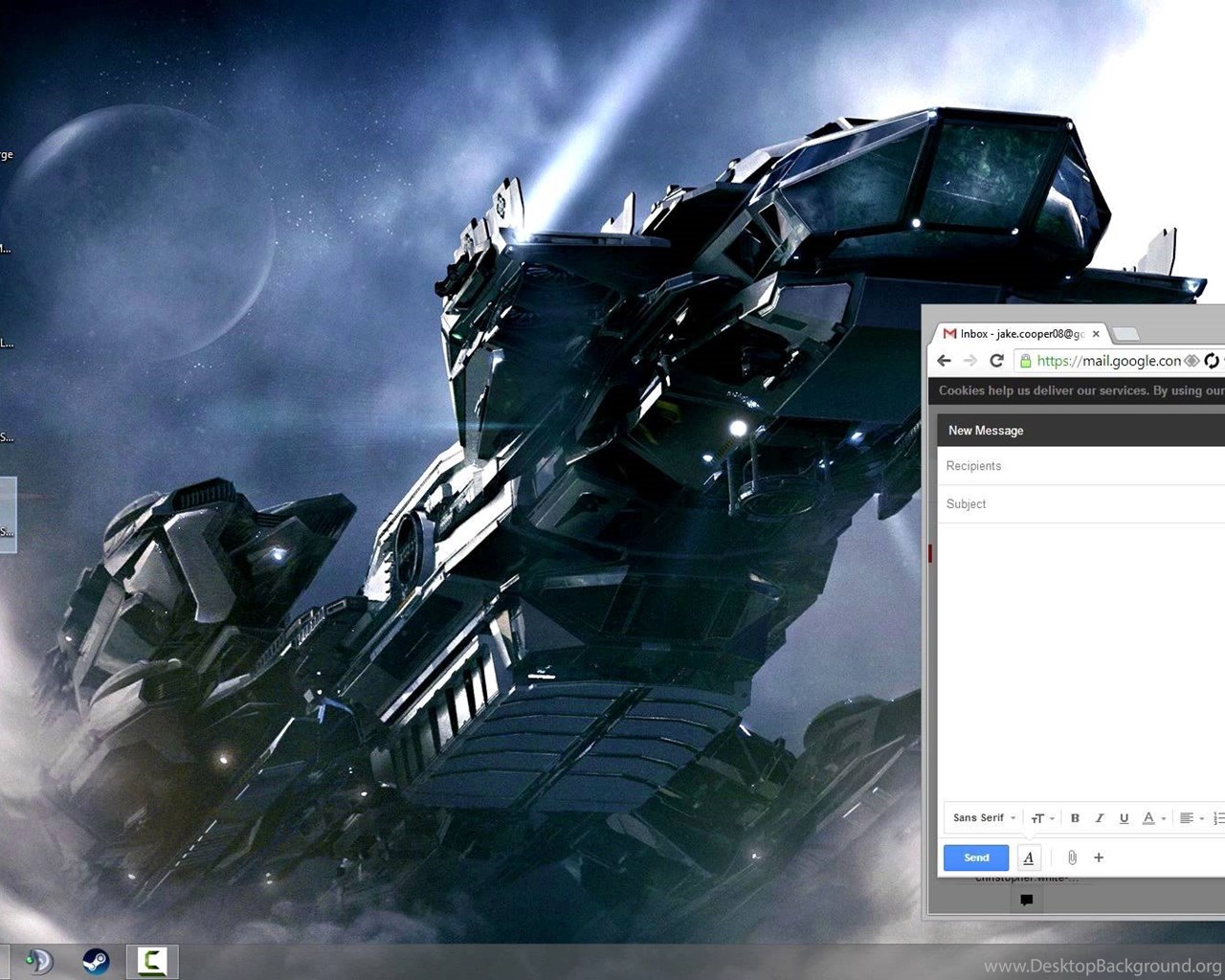The height and width of the screenshot is (980, 1225).
Task: Send the new message
Action: [x=976, y=857]
